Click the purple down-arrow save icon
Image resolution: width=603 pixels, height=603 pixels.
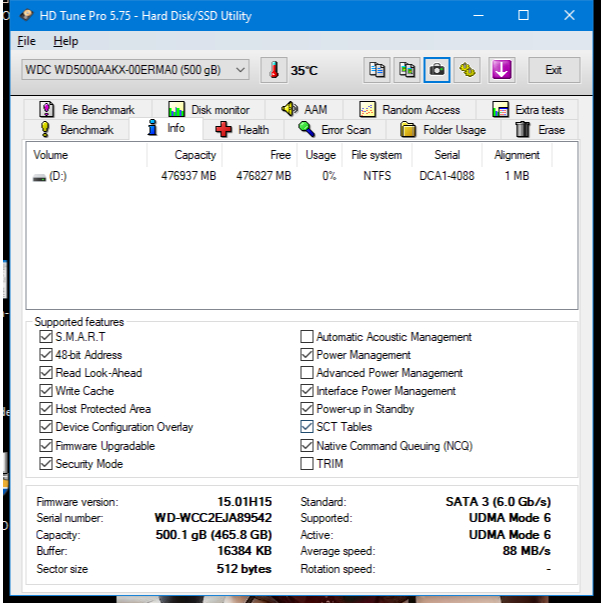(501, 70)
